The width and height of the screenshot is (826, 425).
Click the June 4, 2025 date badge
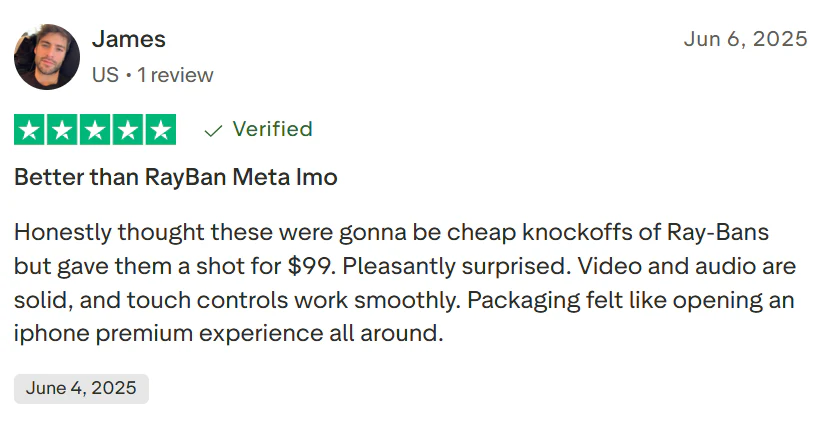pyautogui.click(x=81, y=389)
